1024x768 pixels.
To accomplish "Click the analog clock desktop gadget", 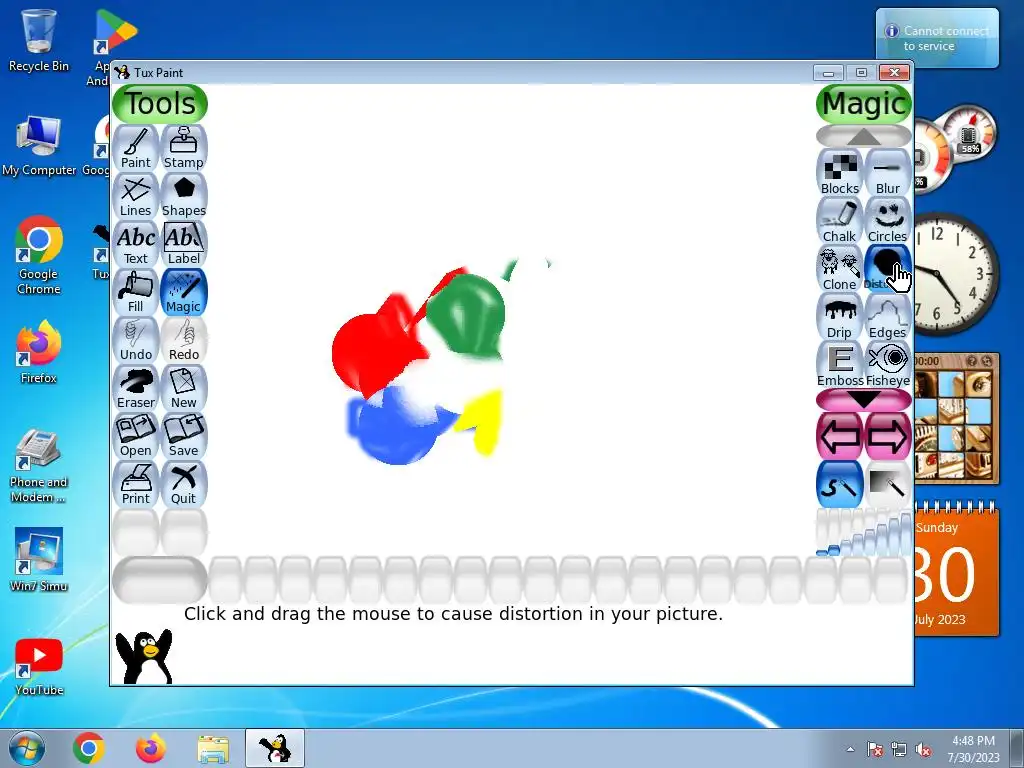I will [948, 272].
